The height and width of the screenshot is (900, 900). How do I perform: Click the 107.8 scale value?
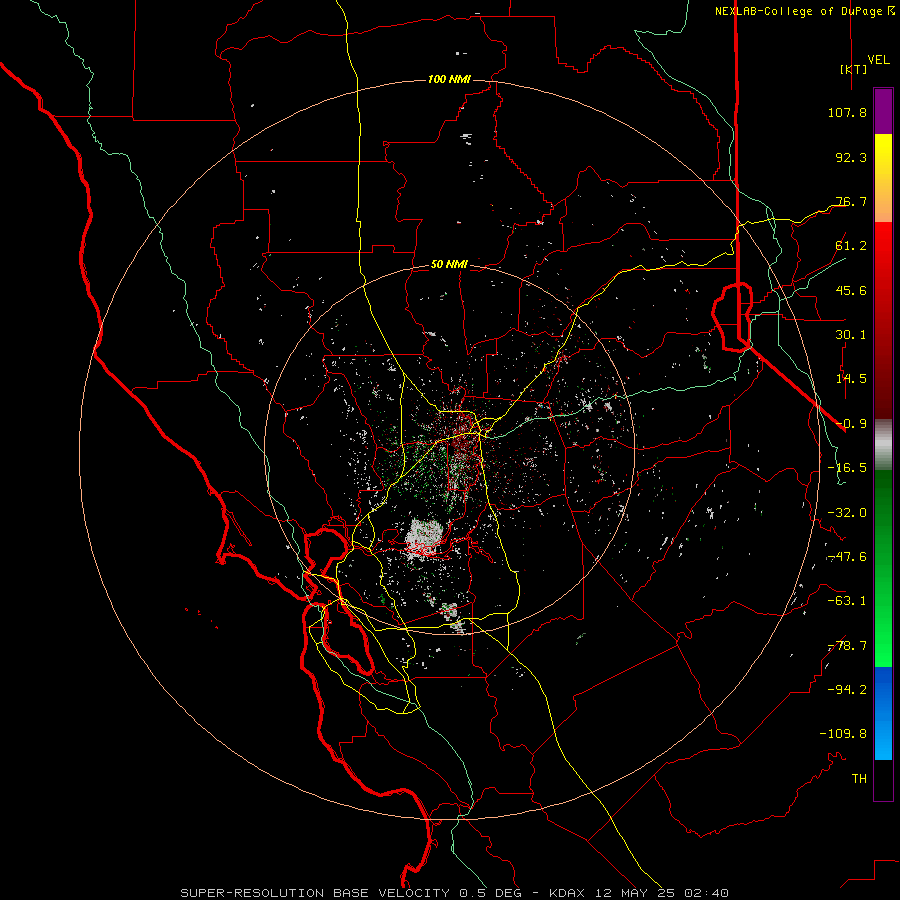[847, 112]
